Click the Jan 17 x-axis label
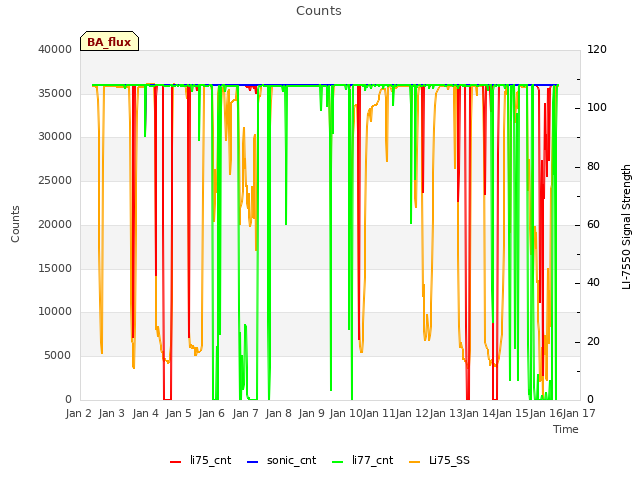Screen dimensions: 640x480 click(x=579, y=413)
